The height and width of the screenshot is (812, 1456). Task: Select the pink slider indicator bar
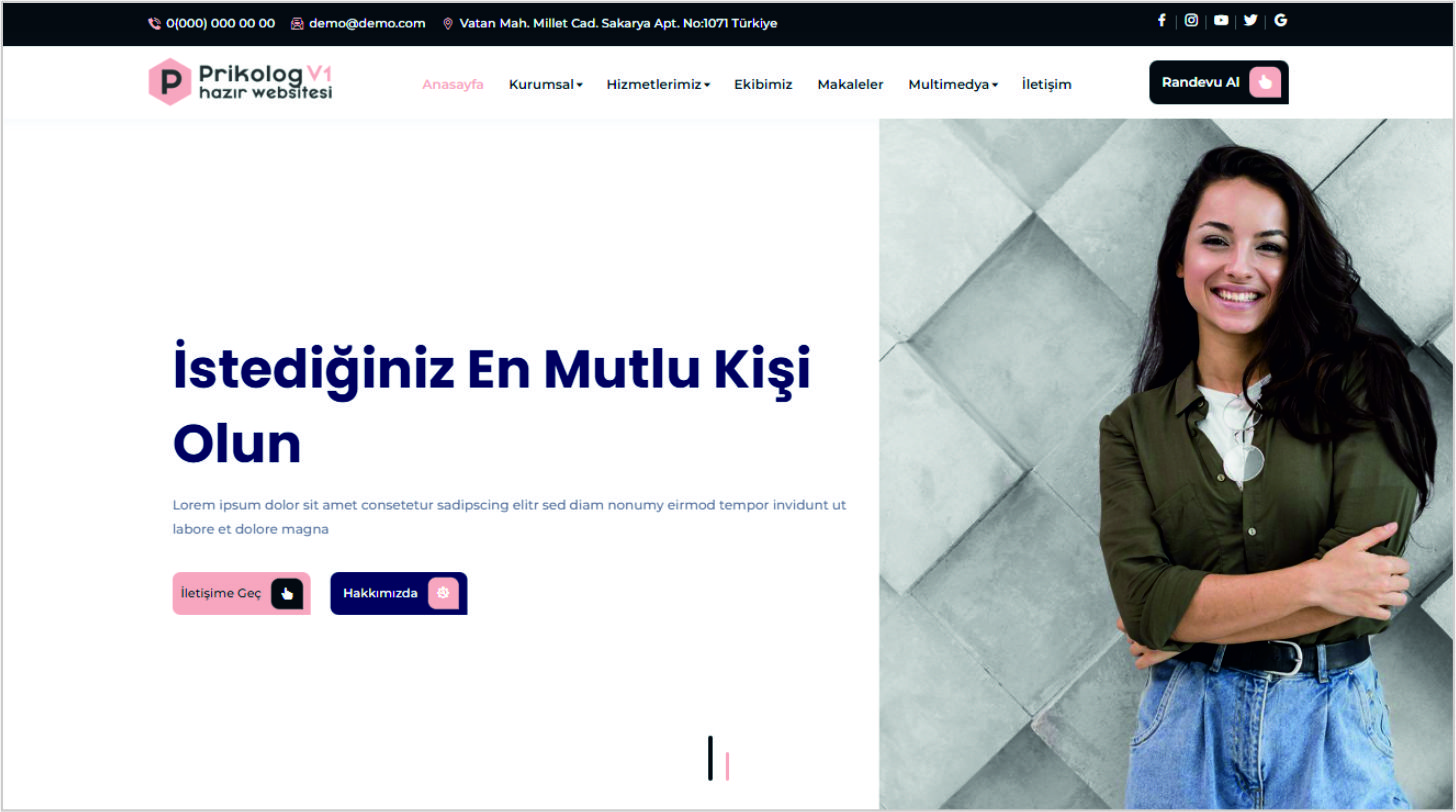click(728, 766)
